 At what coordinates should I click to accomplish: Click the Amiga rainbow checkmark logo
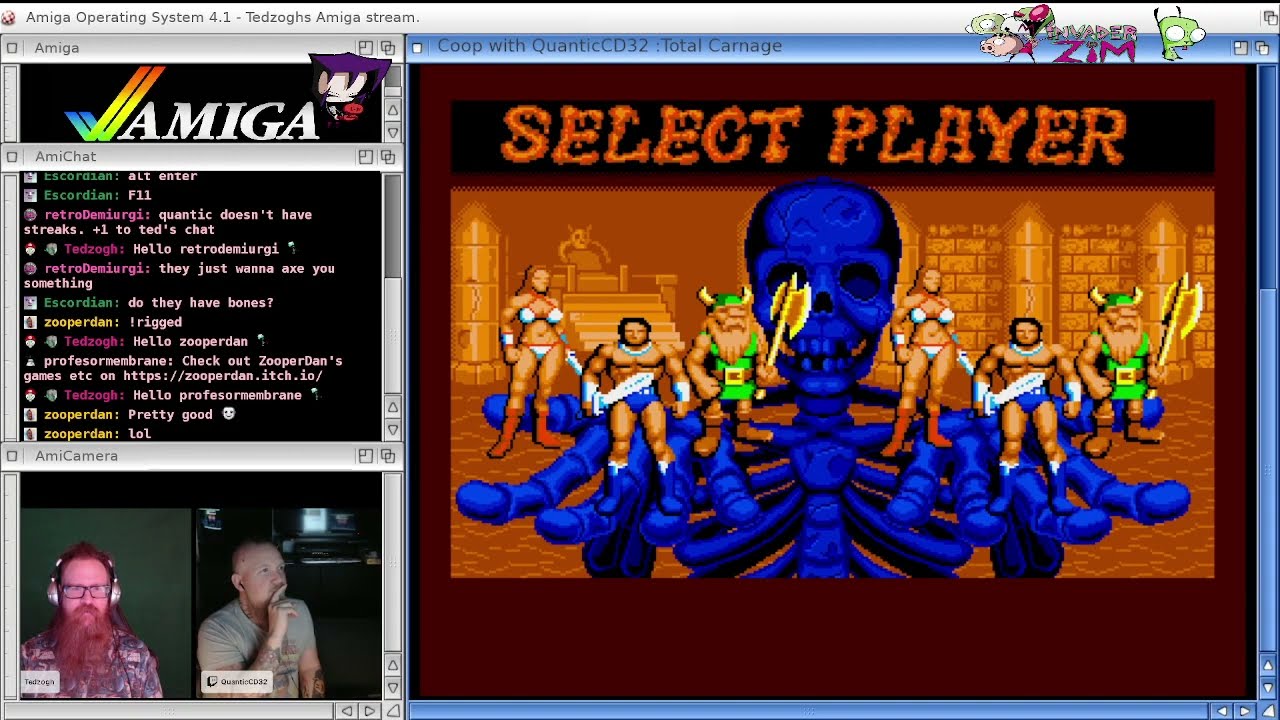pyautogui.click(x=115, y=105)
